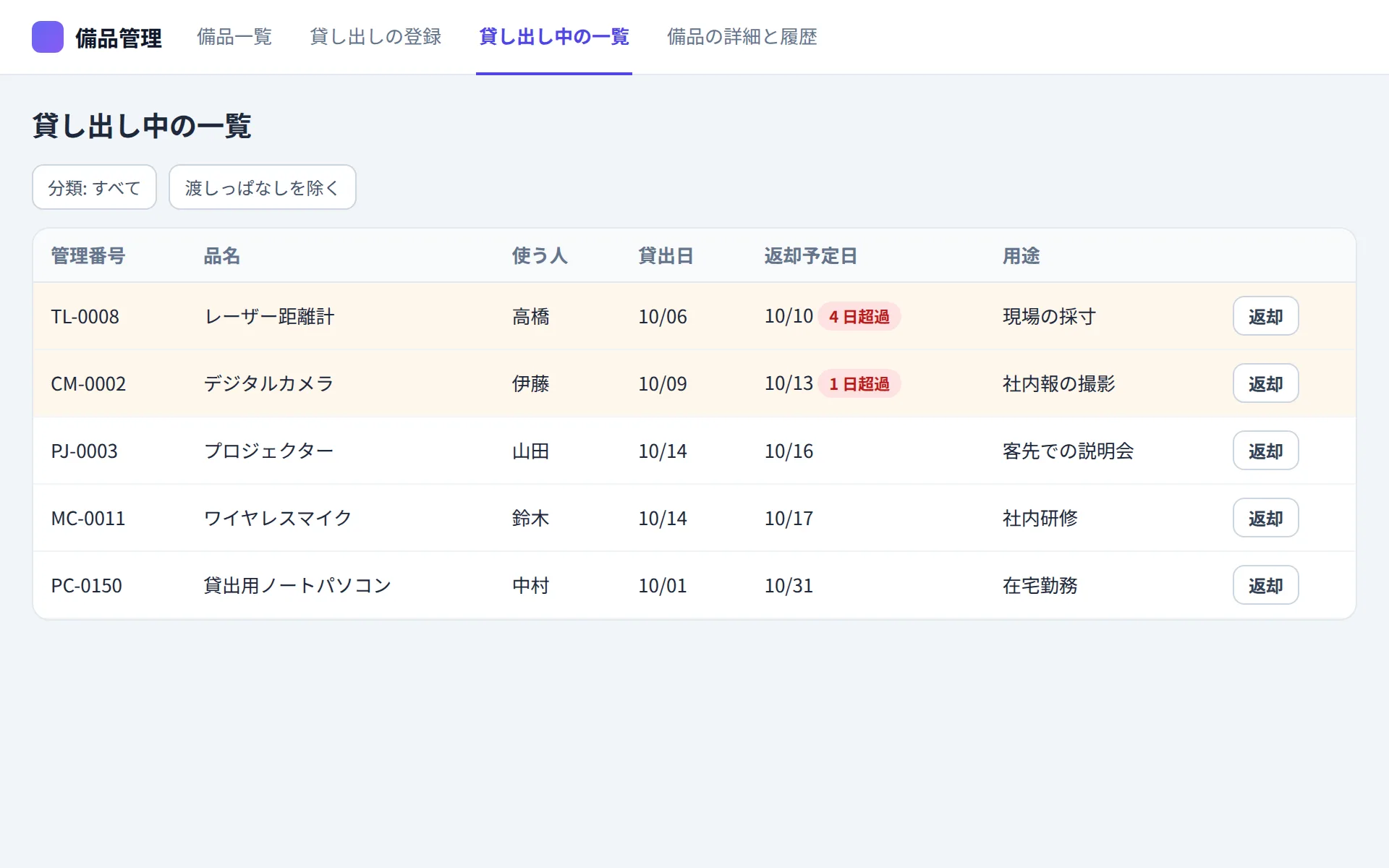1389x868 pixels.
Task: Click user name 伊藤
Action: [531, 384]
